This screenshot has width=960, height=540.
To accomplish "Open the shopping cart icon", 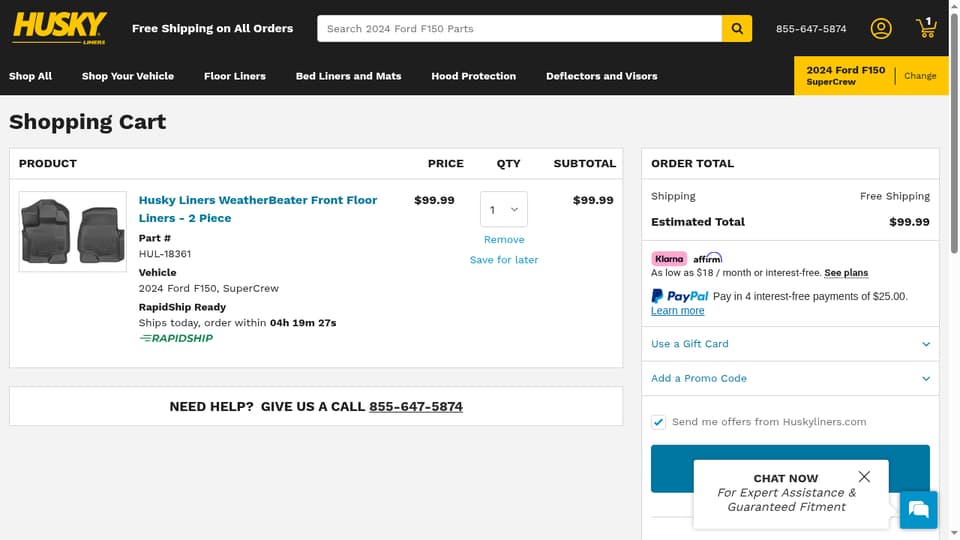I will click(926, 28).
